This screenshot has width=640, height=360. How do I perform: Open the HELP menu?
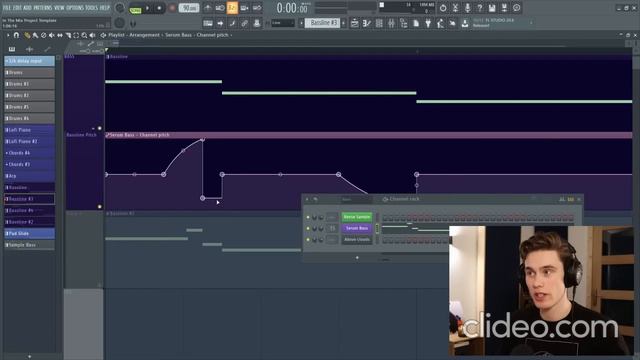pyautogui.click(x=105, y=8)
